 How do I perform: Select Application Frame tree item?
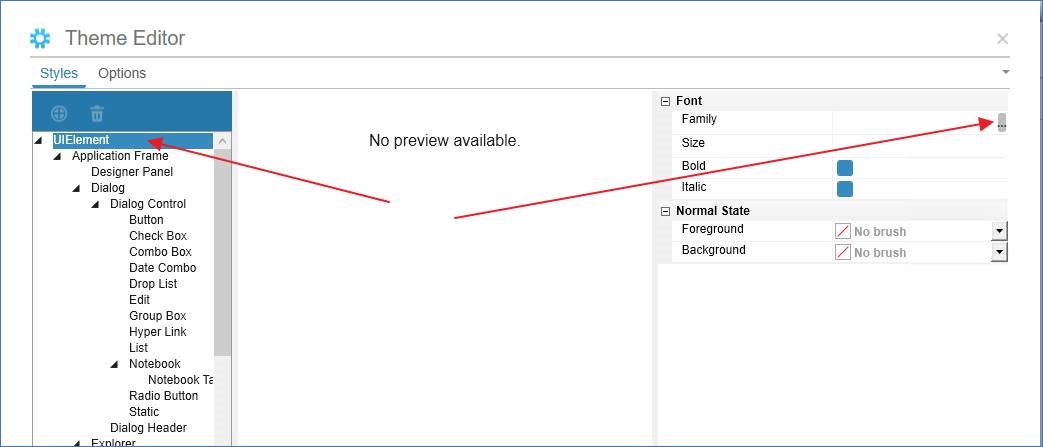coord(120,156)
